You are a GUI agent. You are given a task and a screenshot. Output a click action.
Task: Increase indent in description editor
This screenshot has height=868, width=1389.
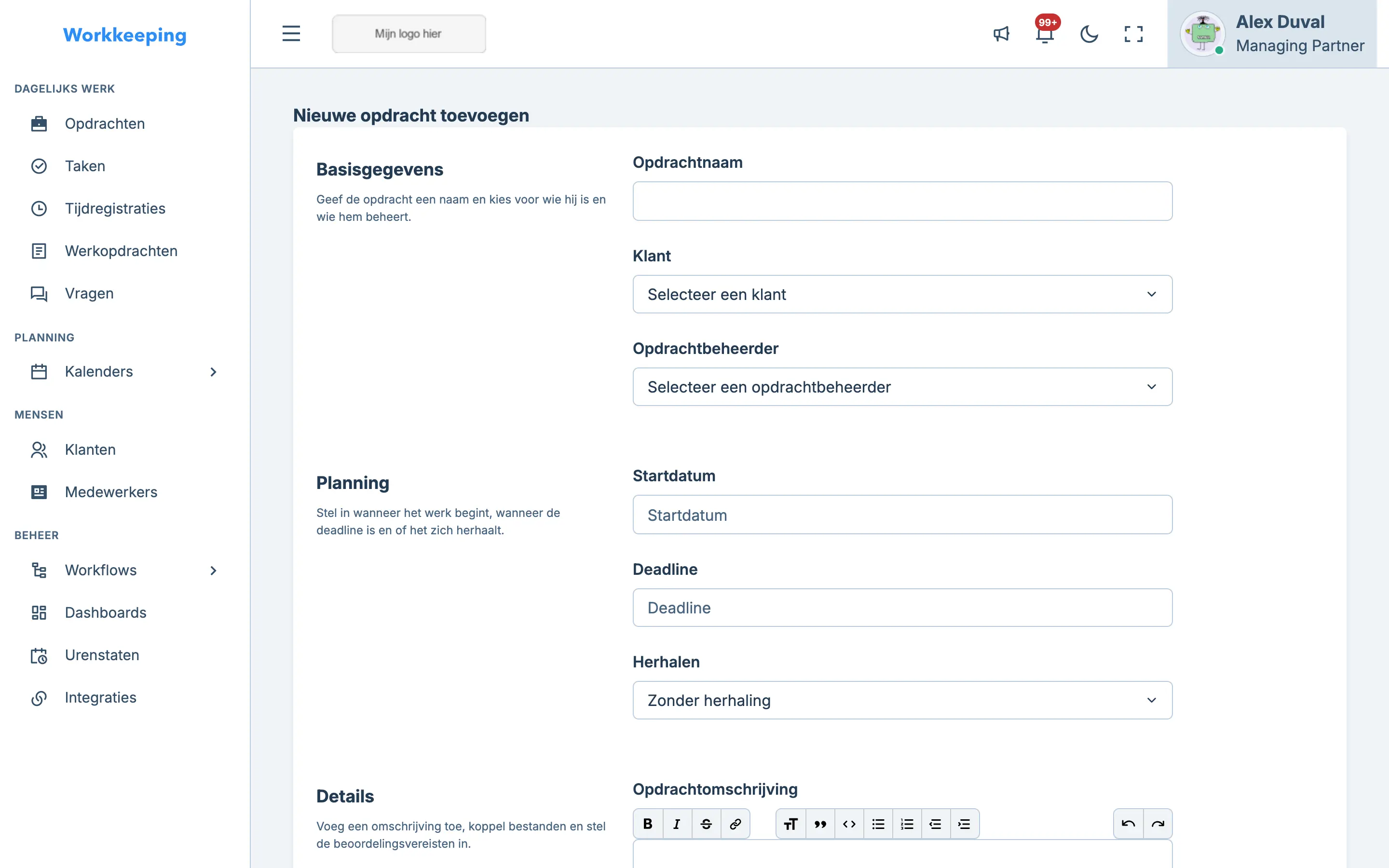tap(964, 824)
